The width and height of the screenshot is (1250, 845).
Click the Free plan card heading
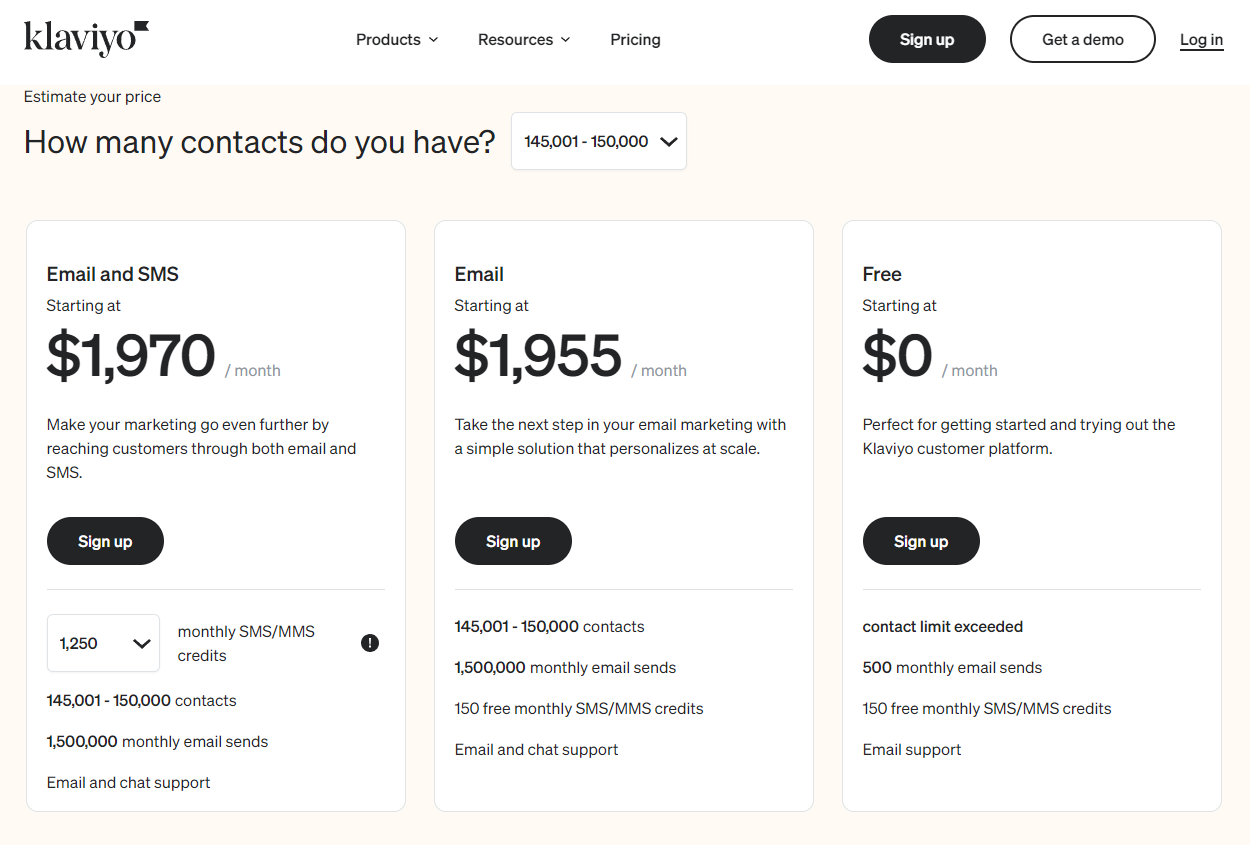click(x=882, y=274)
